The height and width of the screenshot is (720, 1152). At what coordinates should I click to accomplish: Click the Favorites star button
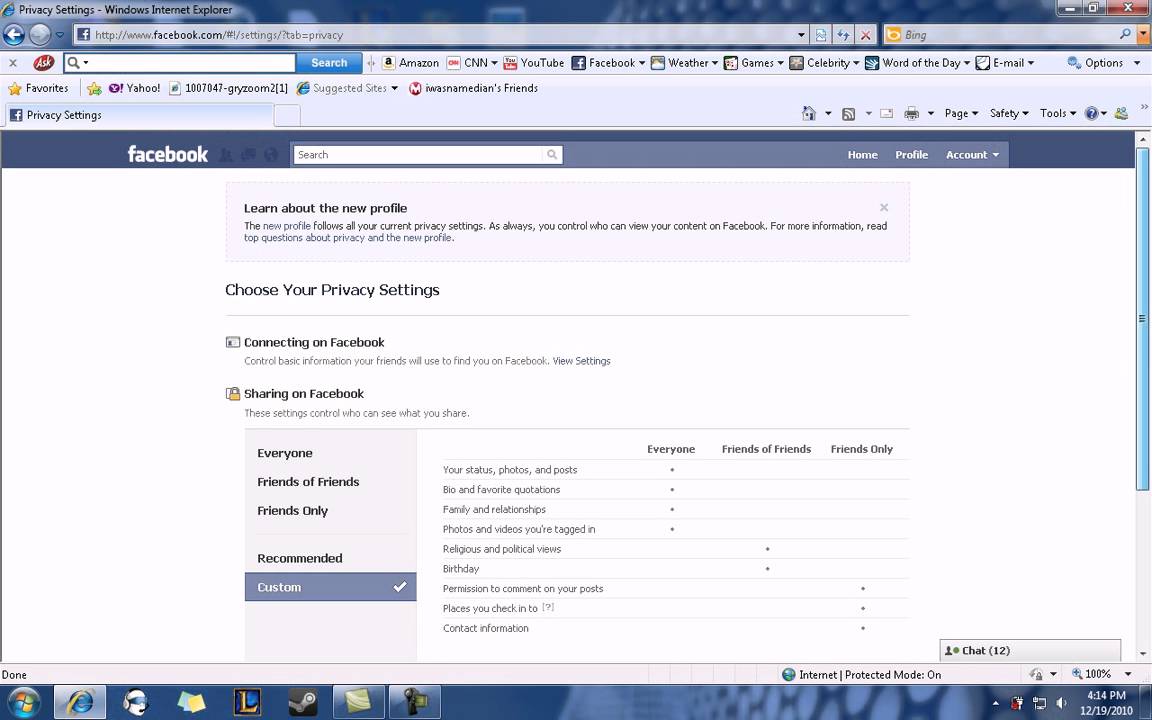(38, 88)
